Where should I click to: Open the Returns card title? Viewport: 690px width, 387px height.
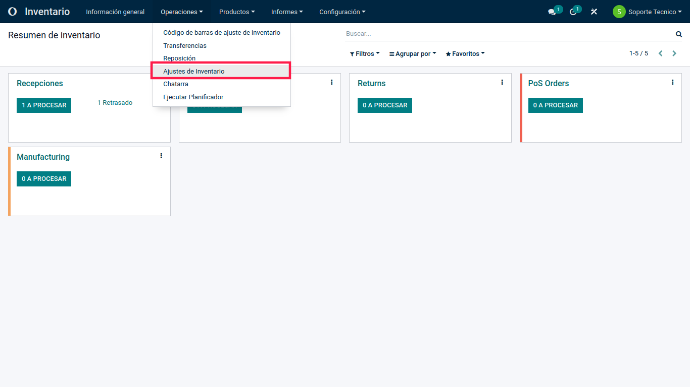click(371, 83)
